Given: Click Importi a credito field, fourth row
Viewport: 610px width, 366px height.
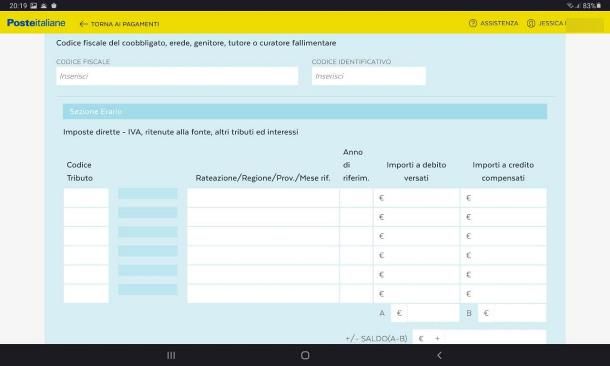Looking at the screenshot, I should tap(503, 255).
